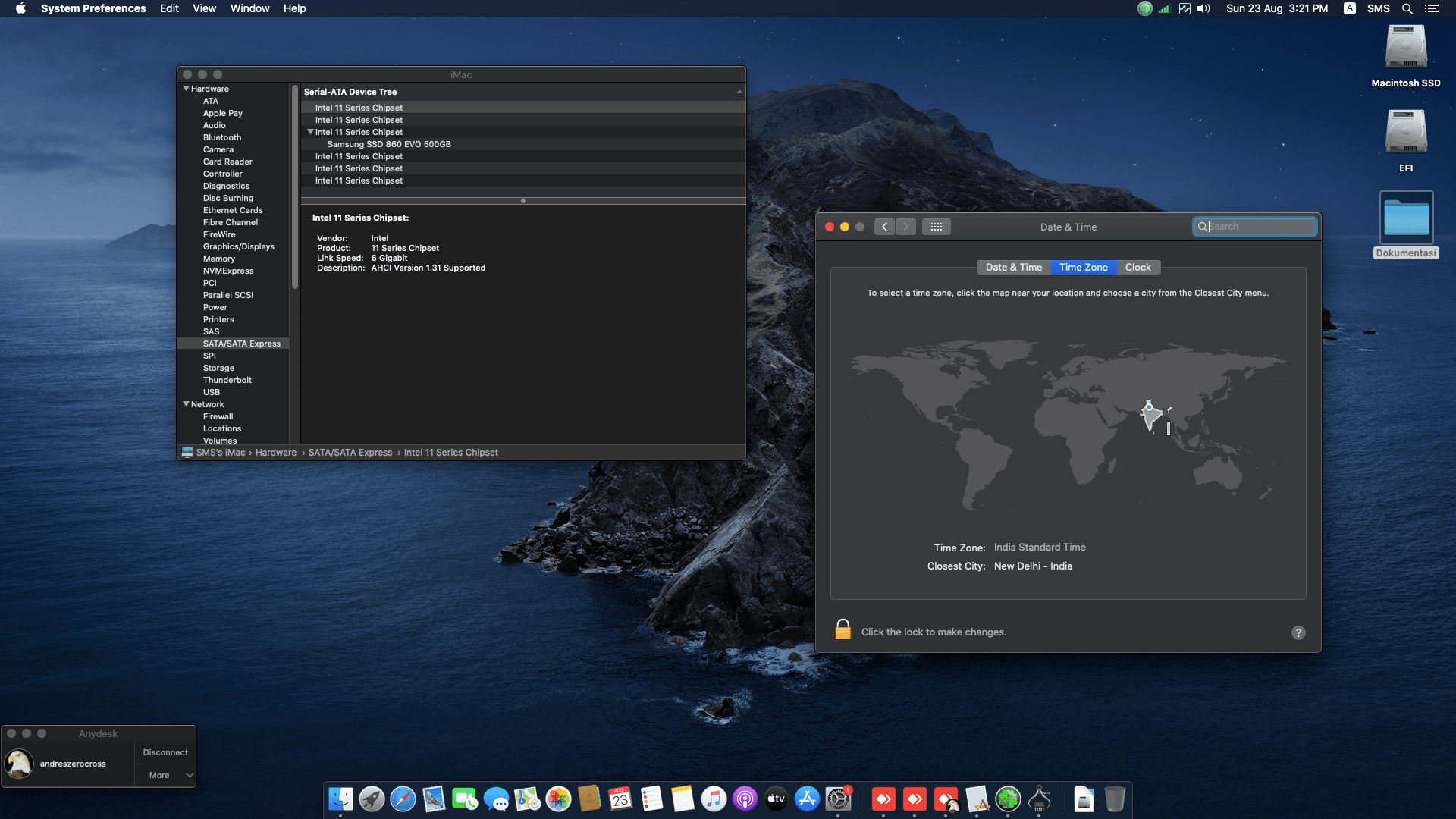Open App Store from the dock
Image resolution: width=1456 pixels, height=819 pixels.
point(807,799)
